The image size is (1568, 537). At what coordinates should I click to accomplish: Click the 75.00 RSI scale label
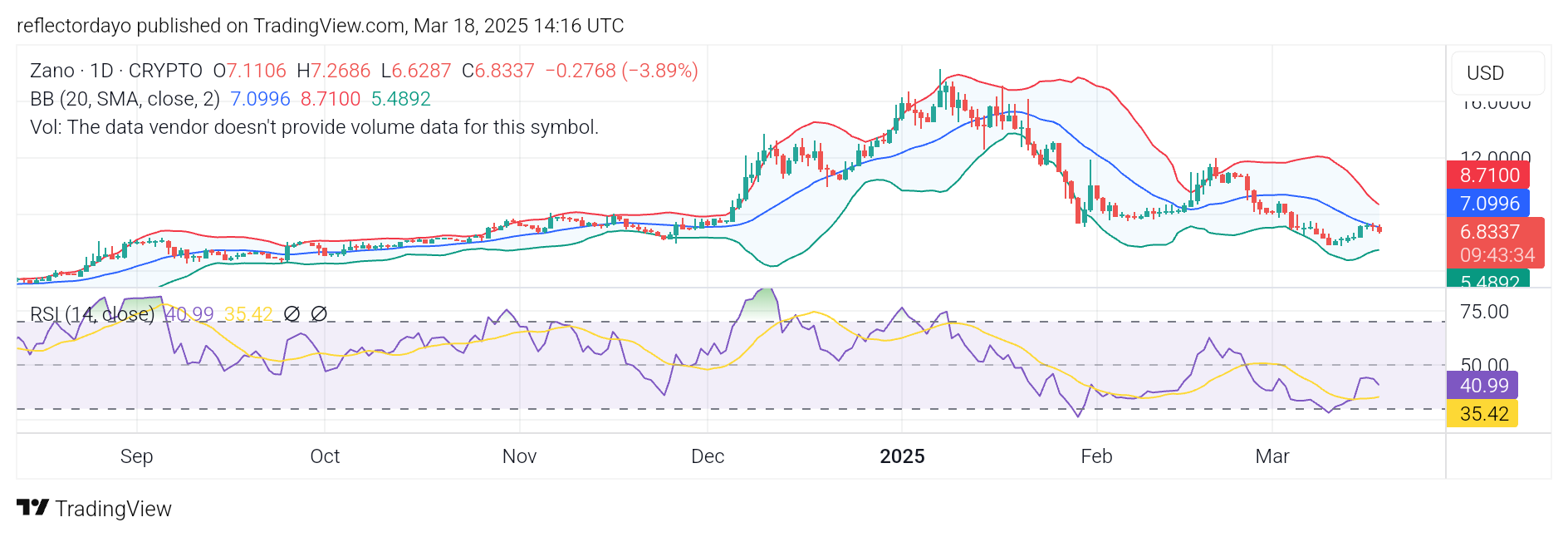(x=1485, y=312)
